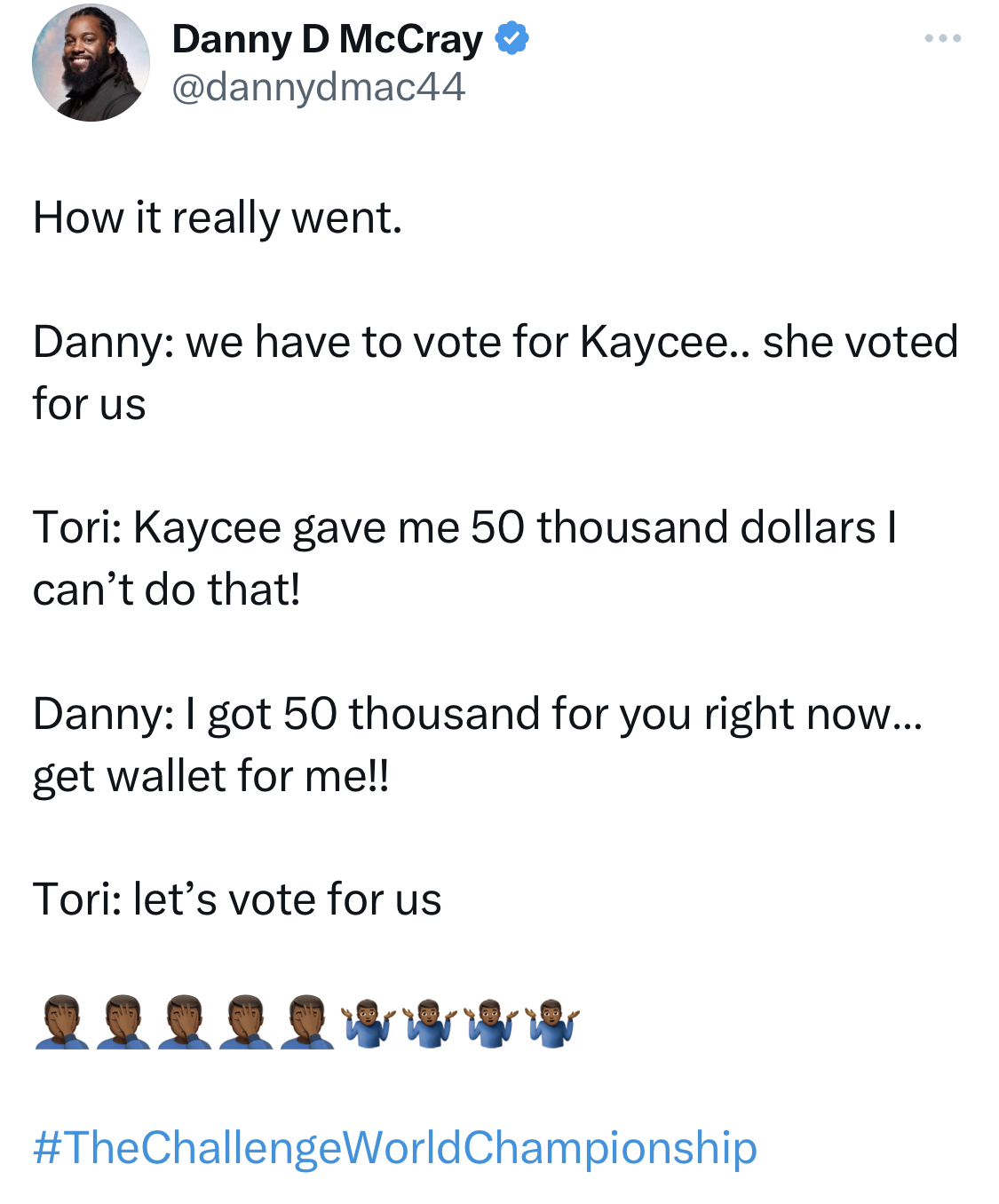The image size is (999, 1204).
Task: Open the @dannydmac44 handle link
Action: click(x=318, y=87)
